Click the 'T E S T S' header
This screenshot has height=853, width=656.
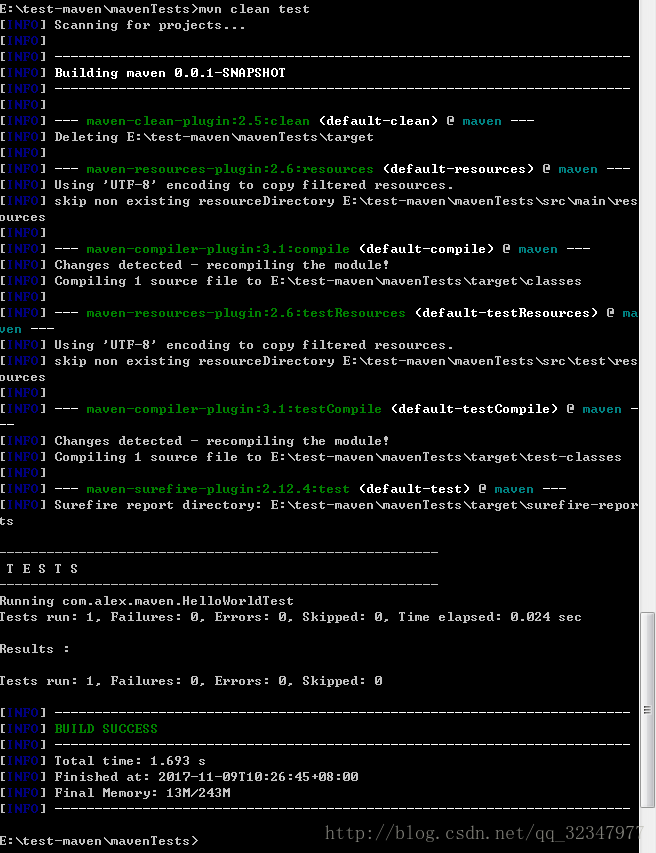[42, 569]
